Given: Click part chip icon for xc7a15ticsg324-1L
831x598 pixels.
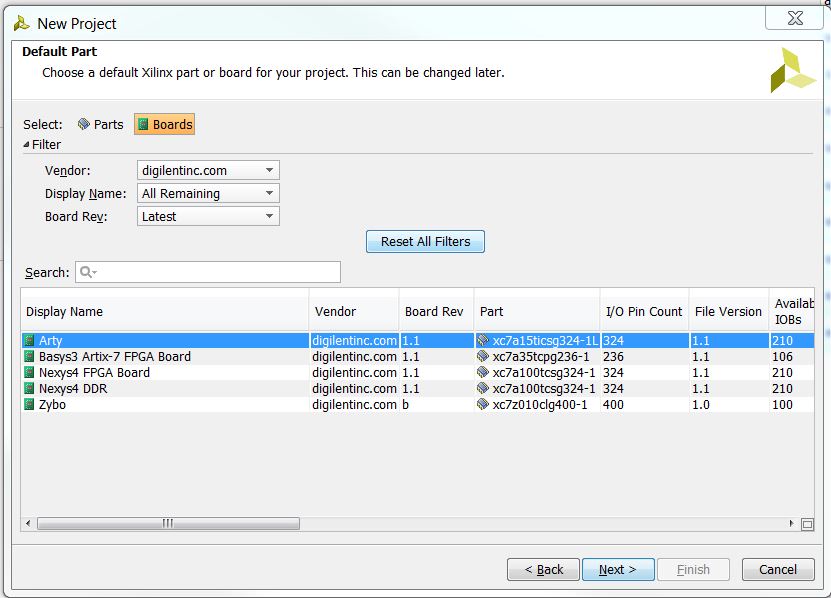Looking at the screenshot, I should click(483, 340).
